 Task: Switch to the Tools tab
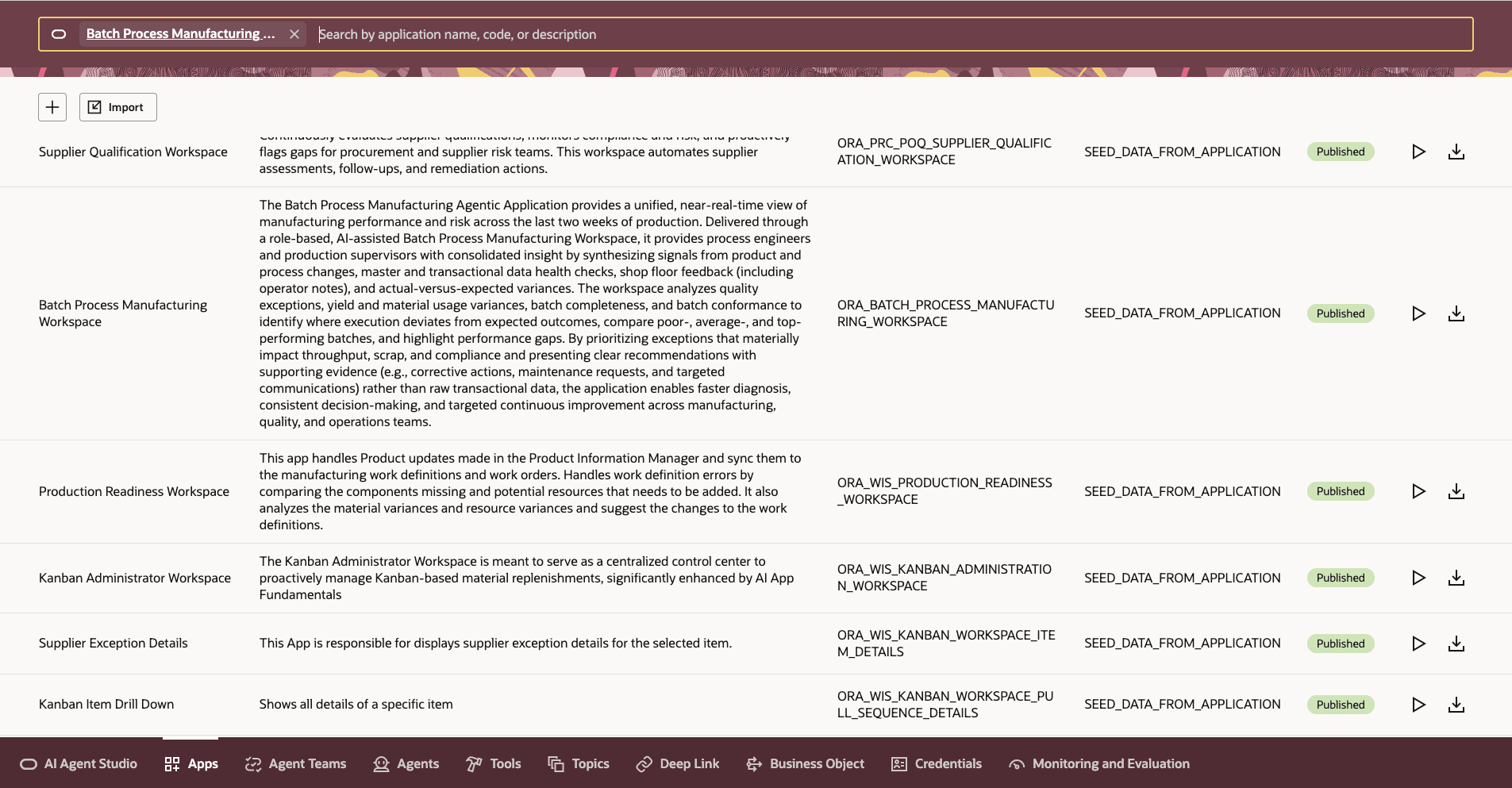click(x=494, y=763)
